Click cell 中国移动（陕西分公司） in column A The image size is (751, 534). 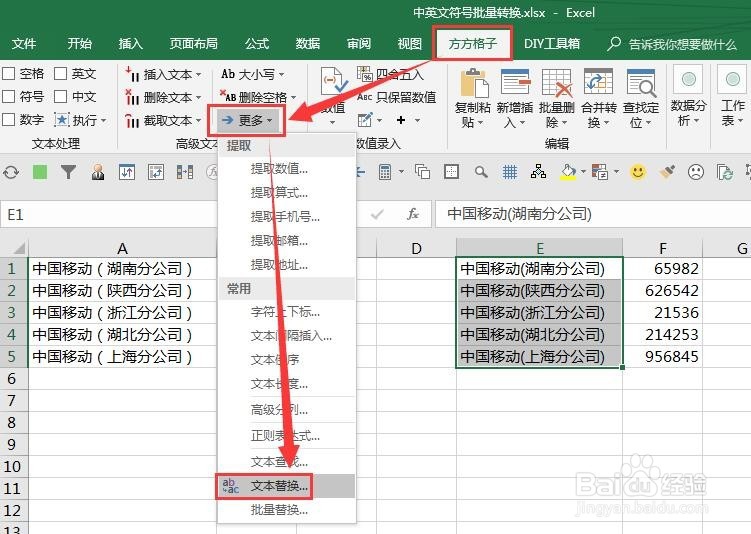click(123, 290)
